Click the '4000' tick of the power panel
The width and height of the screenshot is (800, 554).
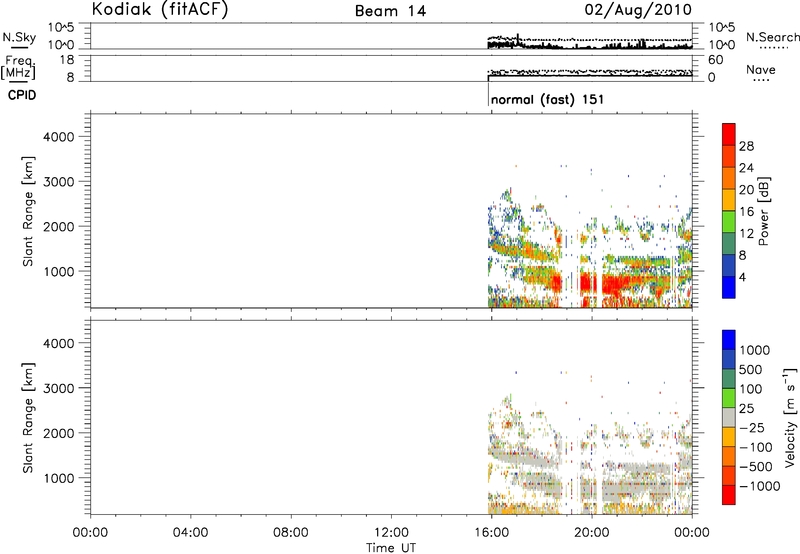(59, 137)
